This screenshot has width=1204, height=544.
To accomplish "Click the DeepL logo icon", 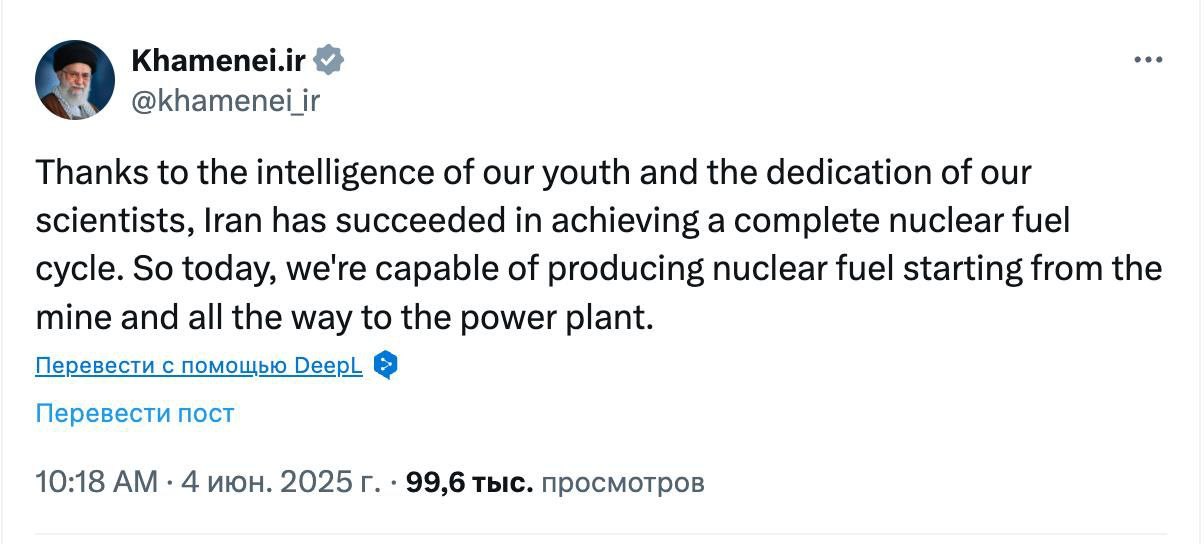I will (x=386, y=366).
